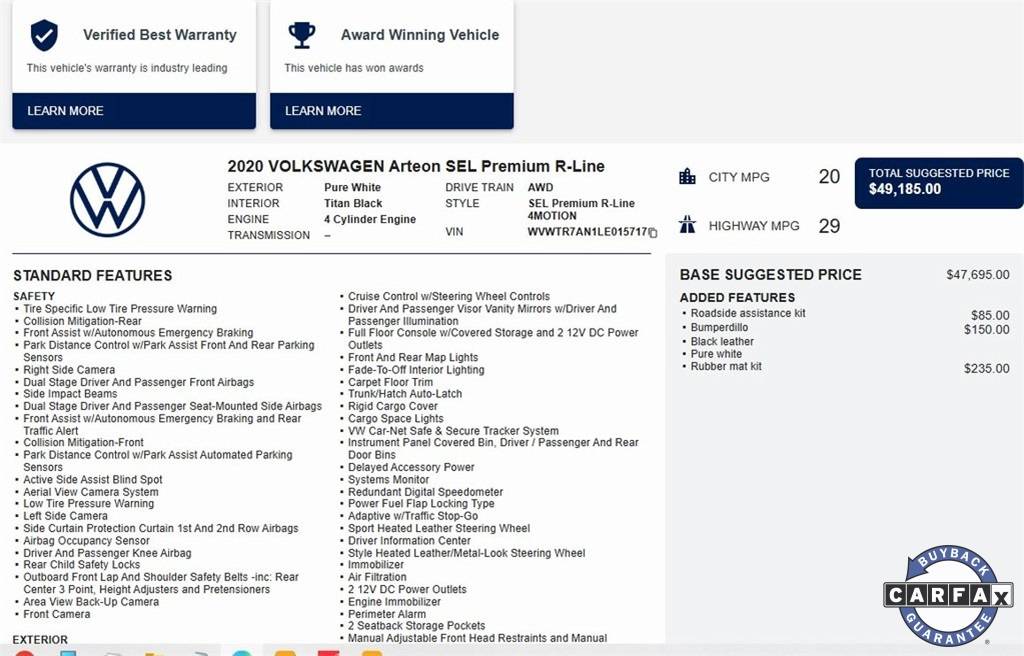Screen dimensions: 1024x656
Task: Click the Redundant Digital Speedometer item
Action: tap(425, 492)
